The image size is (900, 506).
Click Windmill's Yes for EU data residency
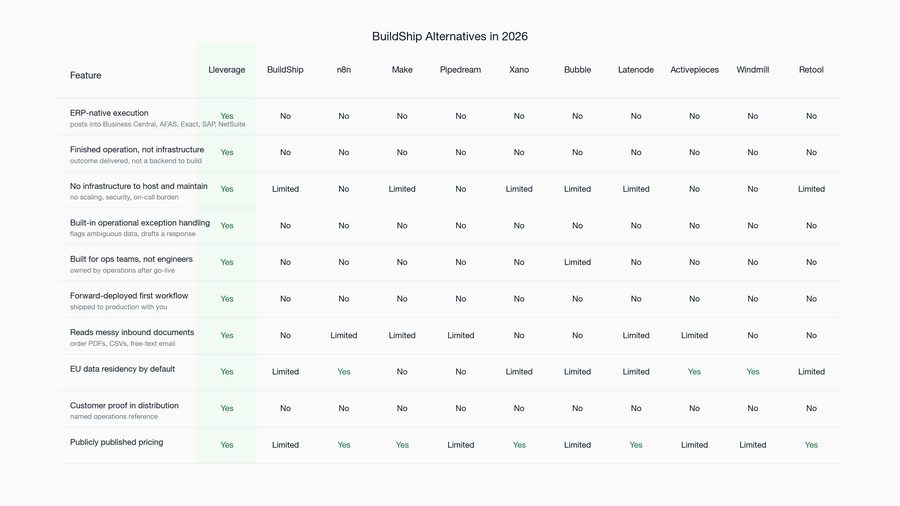click(752, 372)
